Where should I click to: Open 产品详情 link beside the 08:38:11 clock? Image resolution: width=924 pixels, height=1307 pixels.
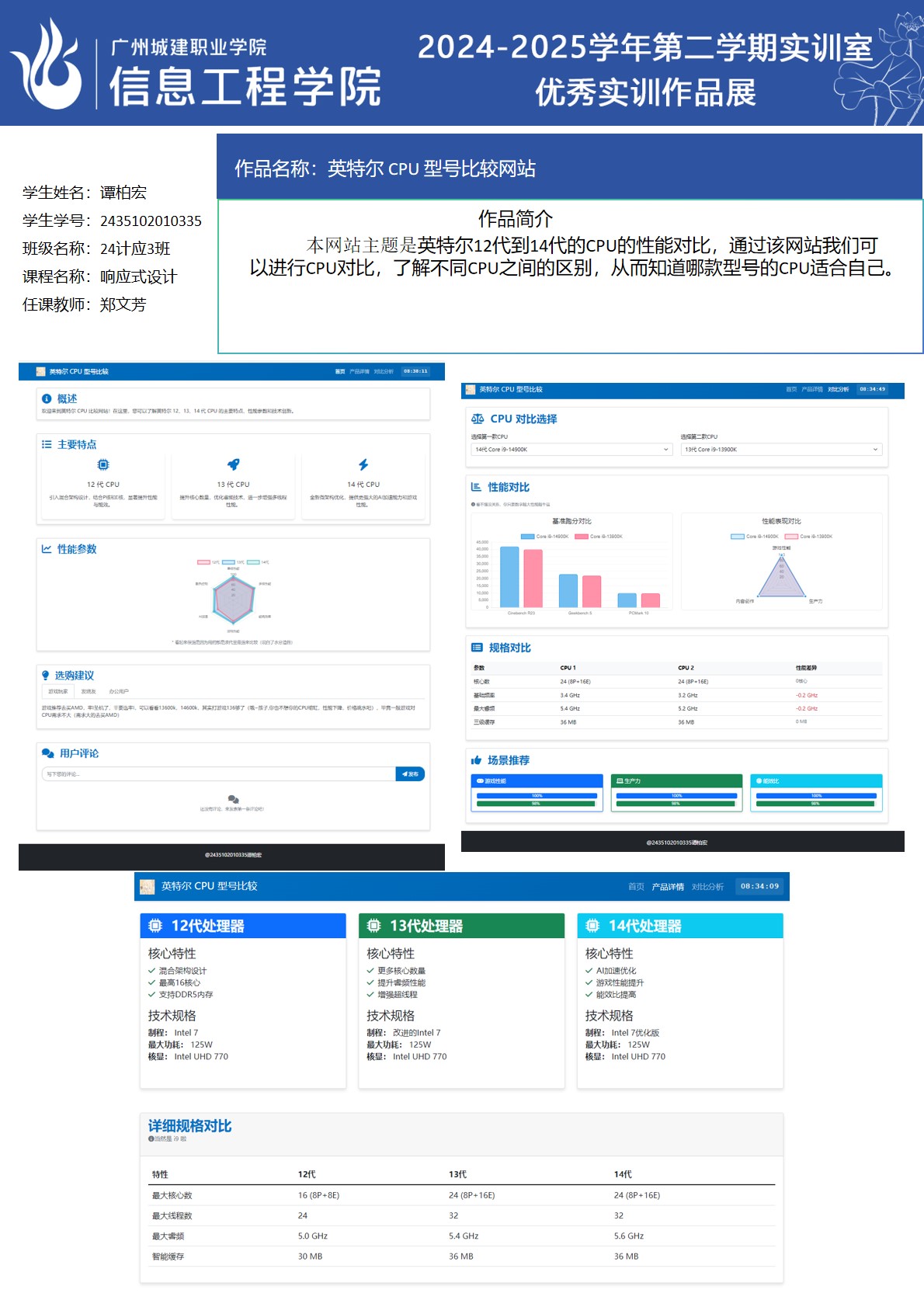click(x=360, y=372)
